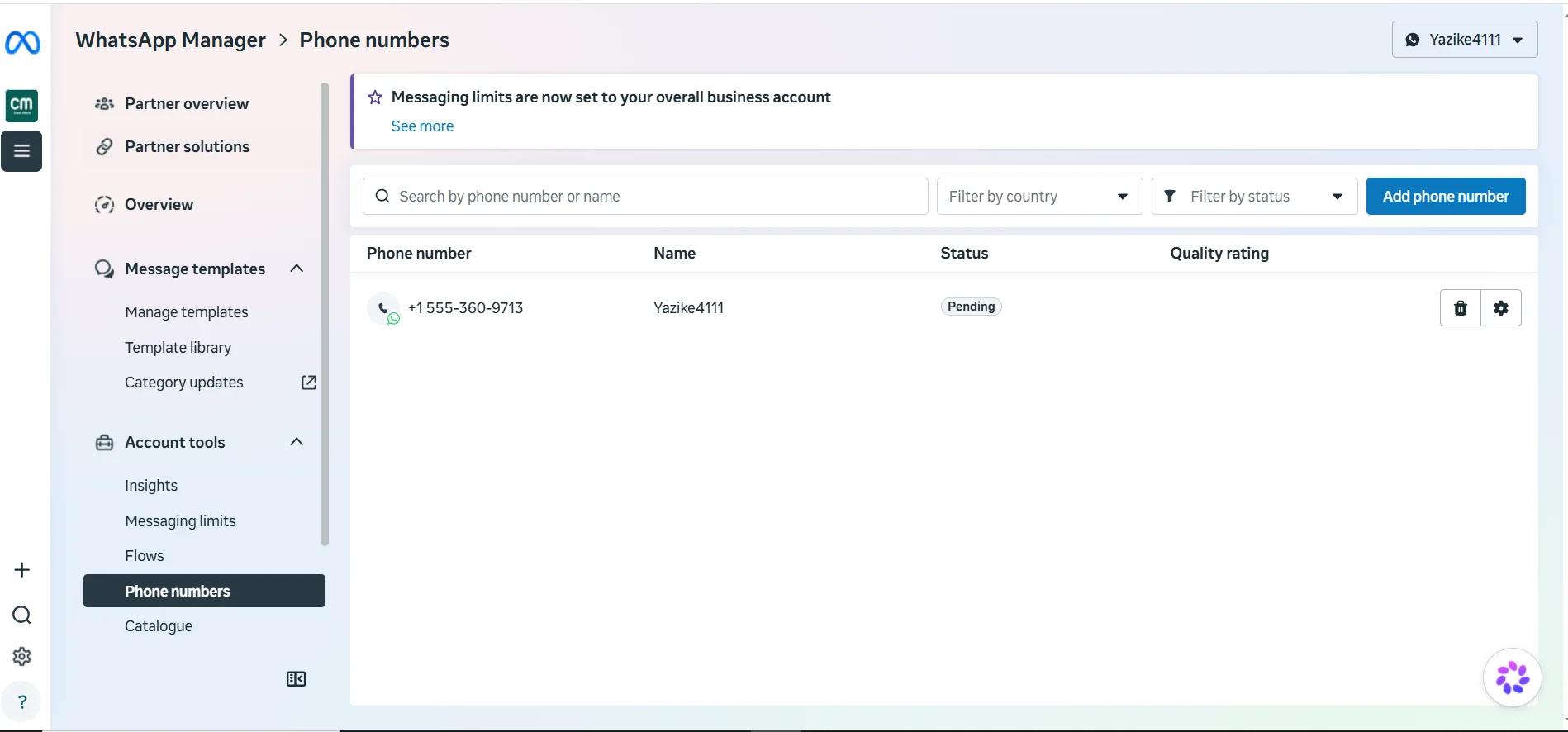Focus the search by phone number field
The height and width of the screenshot is (732, 1568).
click(x=645, y=197)
